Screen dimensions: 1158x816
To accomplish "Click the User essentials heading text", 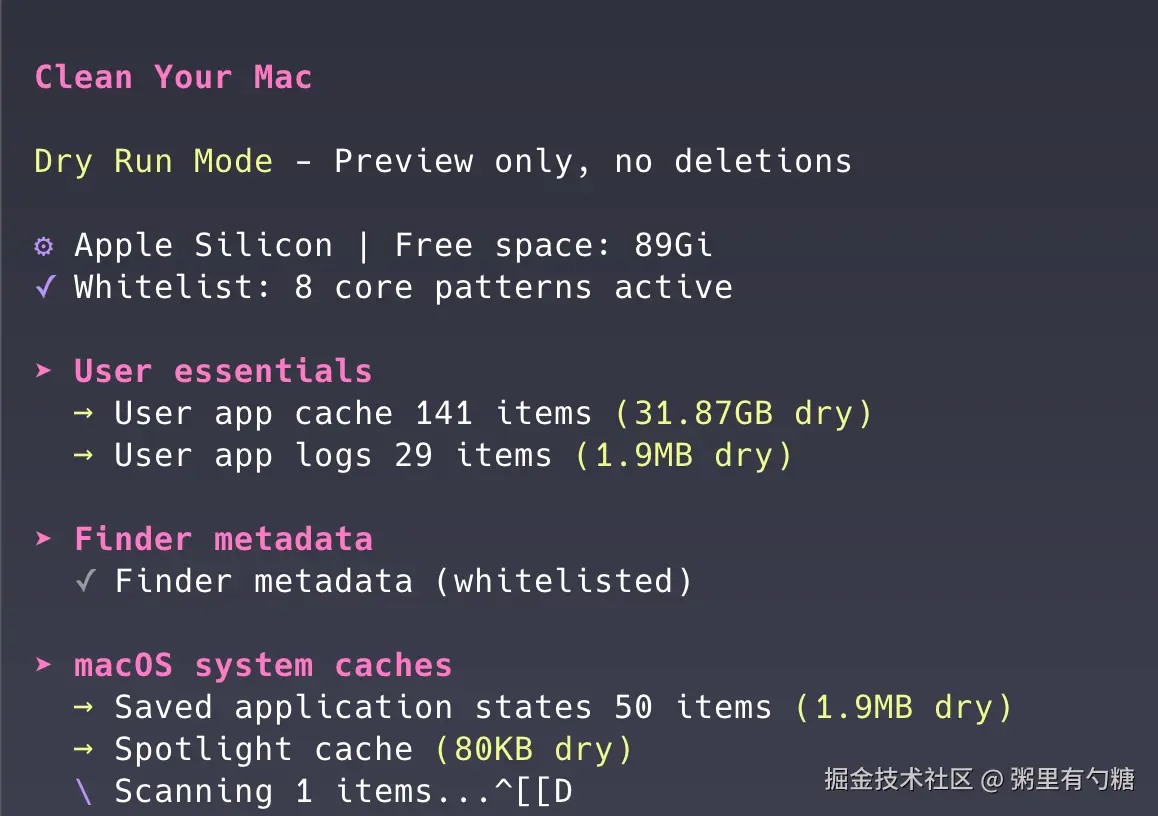I will 223,371.
